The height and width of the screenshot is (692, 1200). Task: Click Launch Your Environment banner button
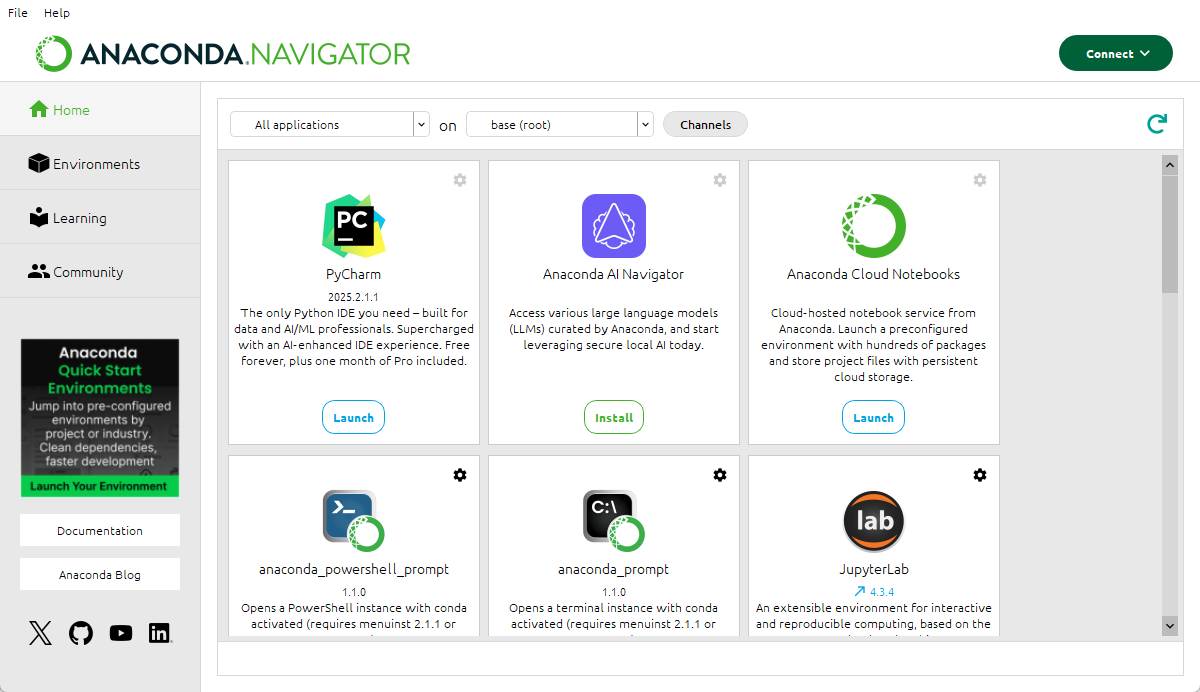(100, 486)
